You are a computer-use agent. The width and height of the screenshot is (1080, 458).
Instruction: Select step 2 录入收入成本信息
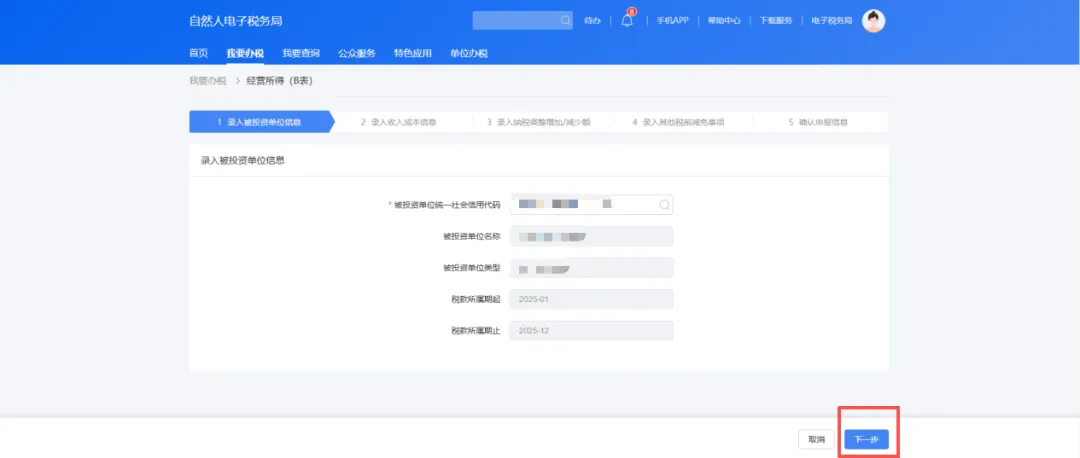[x=403, y=122]
